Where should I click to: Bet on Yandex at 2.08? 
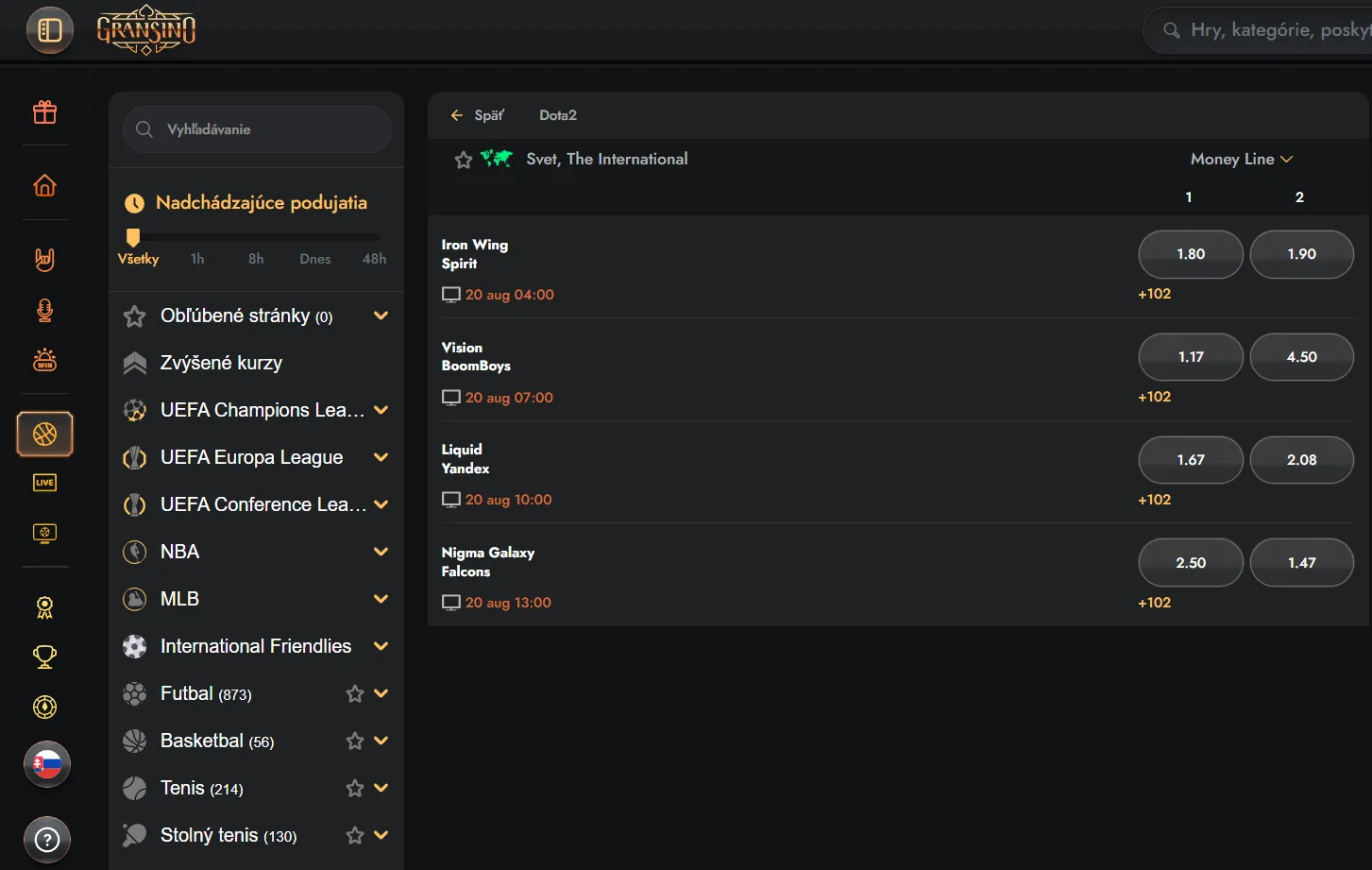click(x=1302, y=460)
